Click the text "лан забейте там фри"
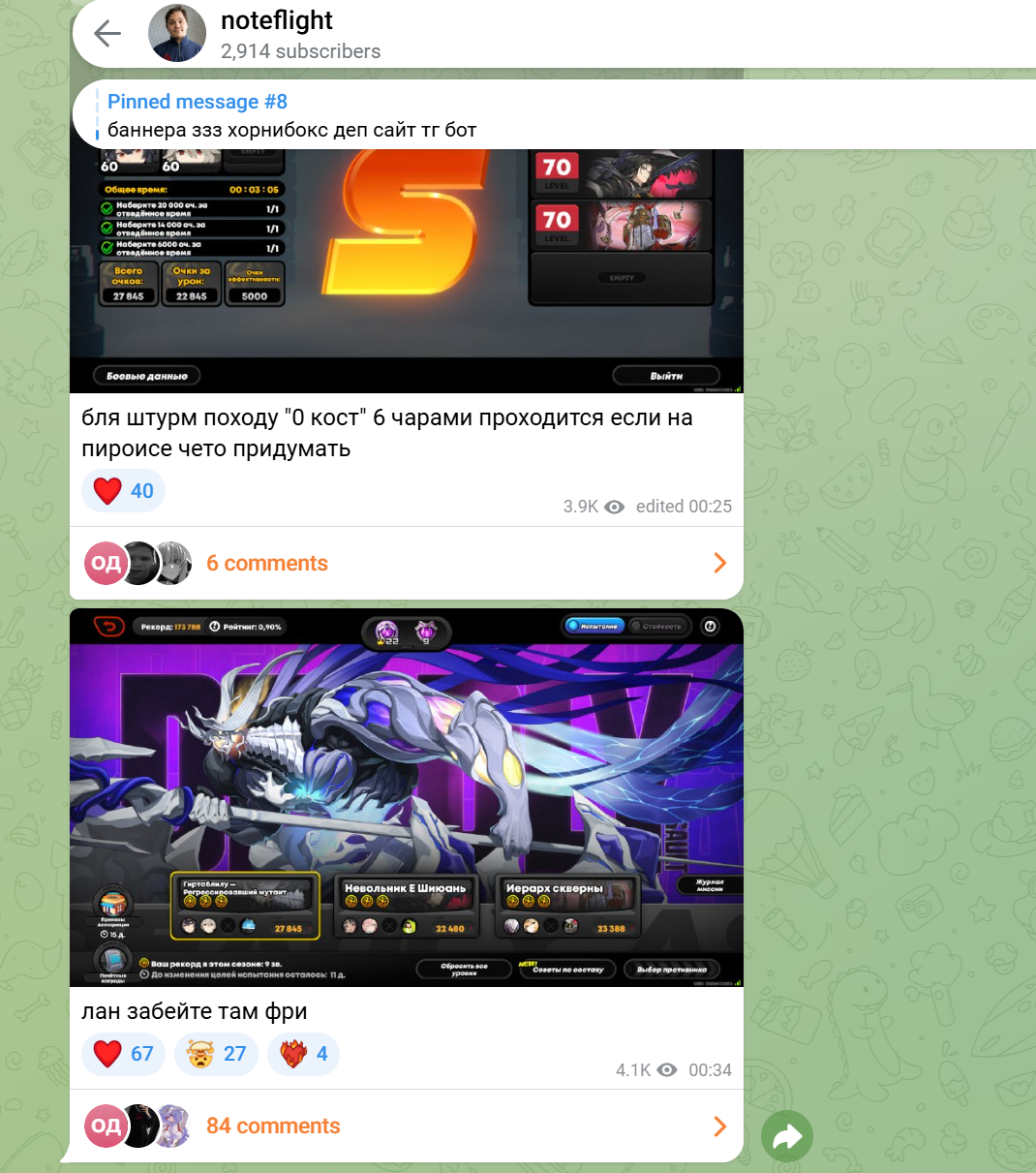1036x1173 pixels. pos(195,1011)
